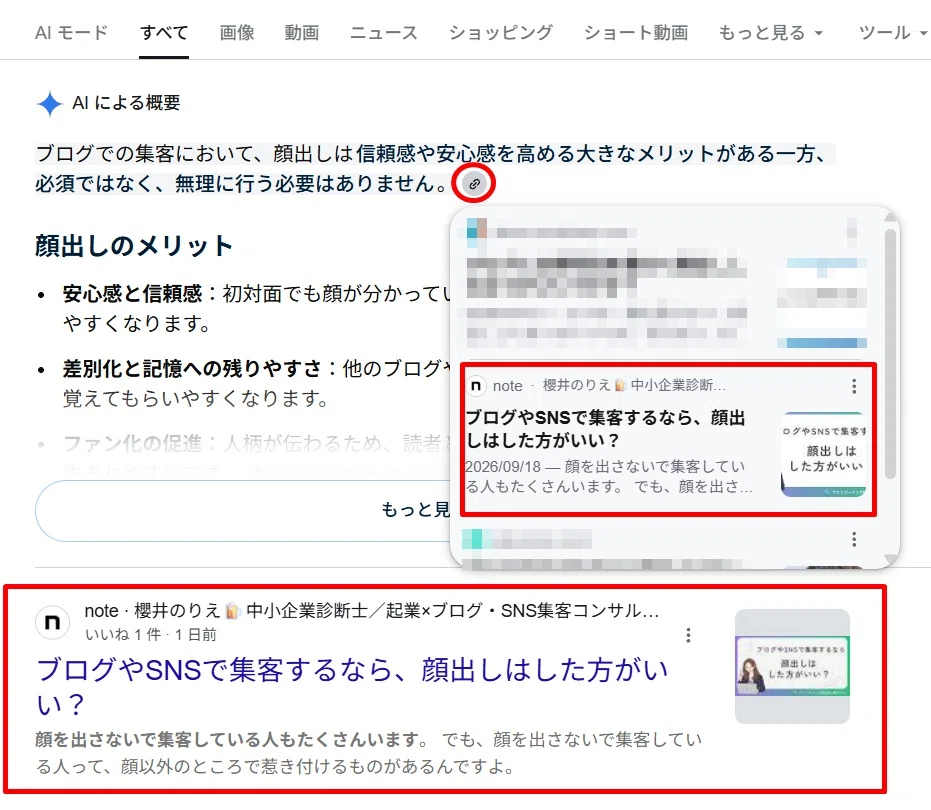This screenshot has height=810, width=931.
Task: Open three-dot menu of bottom blurred popup card
Action: pyautogui.click(x=854, y=539)
